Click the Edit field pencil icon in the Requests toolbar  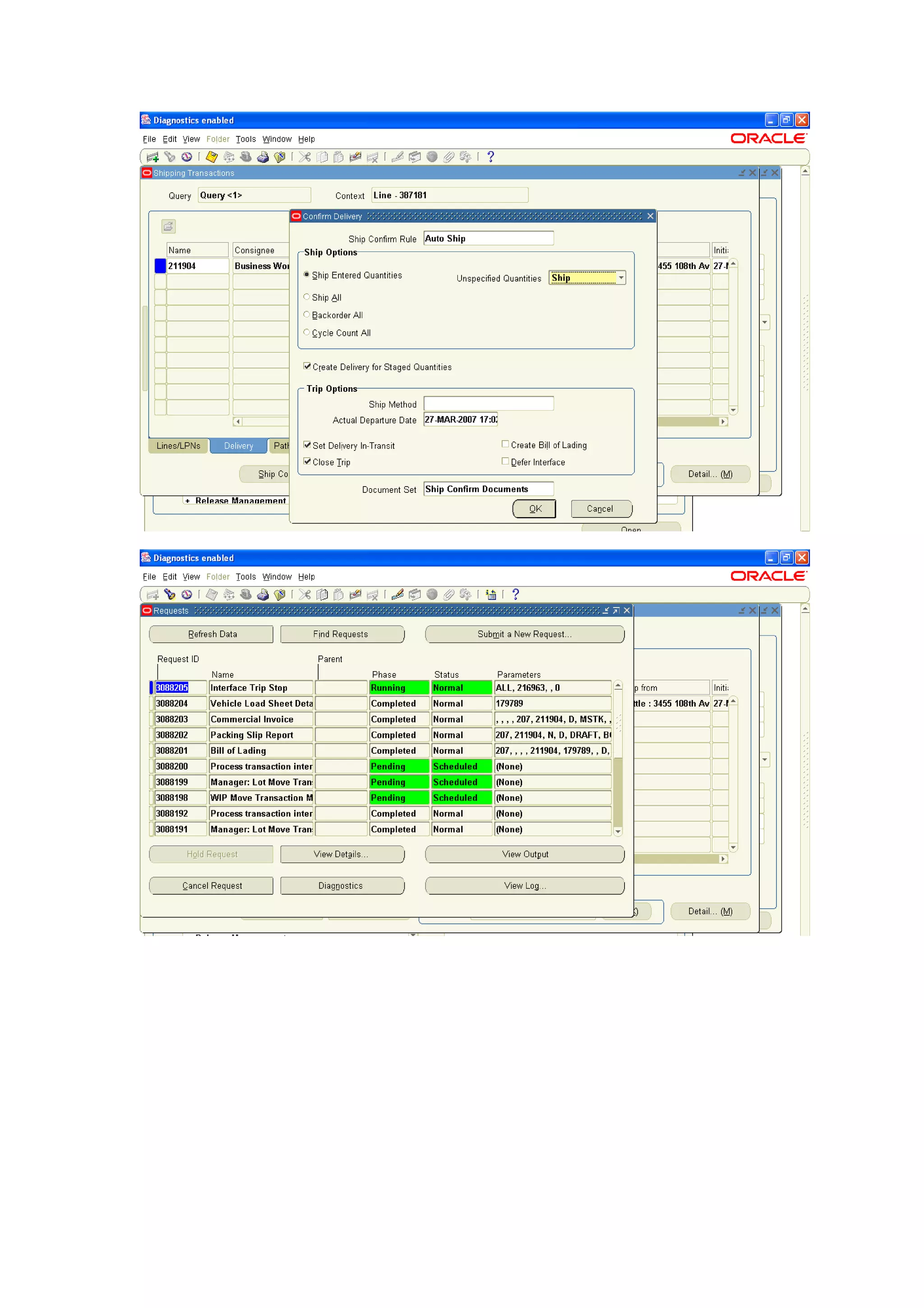click(398, 594)
